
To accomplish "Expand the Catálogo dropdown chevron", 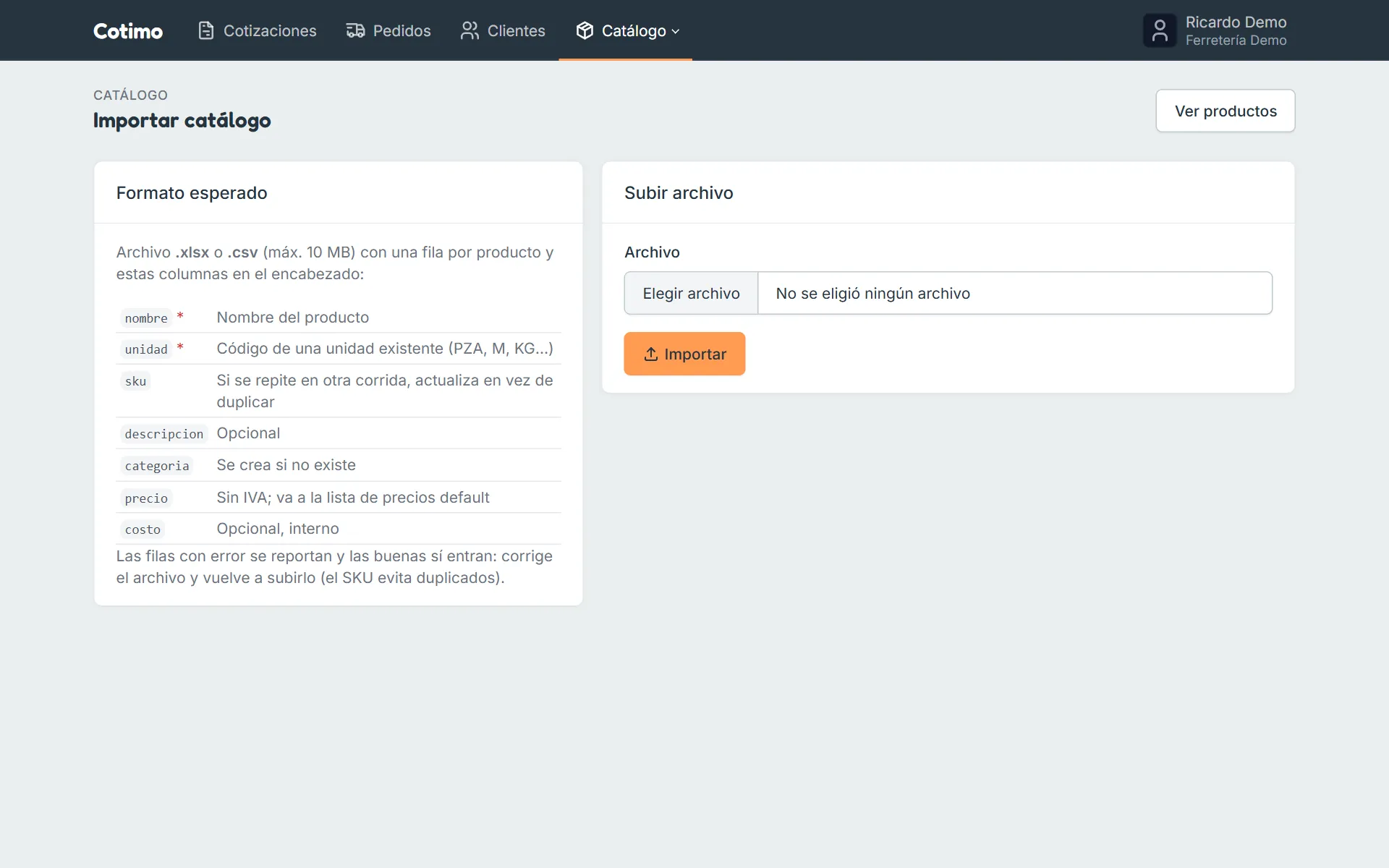I will [x=676, y=31].
